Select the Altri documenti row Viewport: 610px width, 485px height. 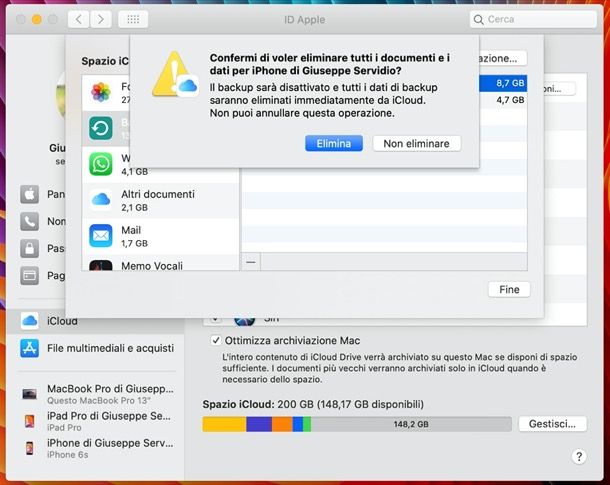pos(160,200)
